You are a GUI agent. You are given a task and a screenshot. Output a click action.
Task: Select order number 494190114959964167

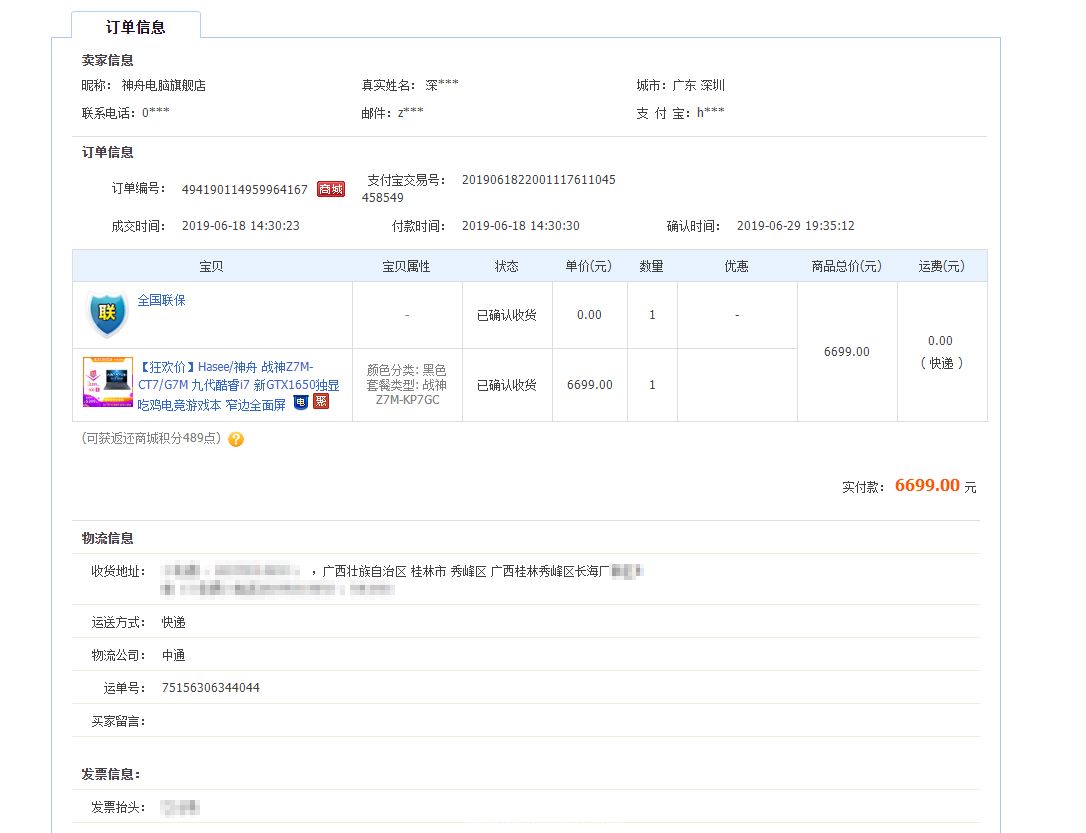coord(244,190)
